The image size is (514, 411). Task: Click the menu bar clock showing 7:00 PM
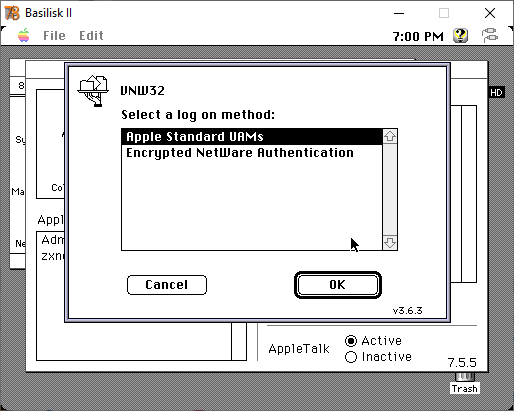[418, 36]
